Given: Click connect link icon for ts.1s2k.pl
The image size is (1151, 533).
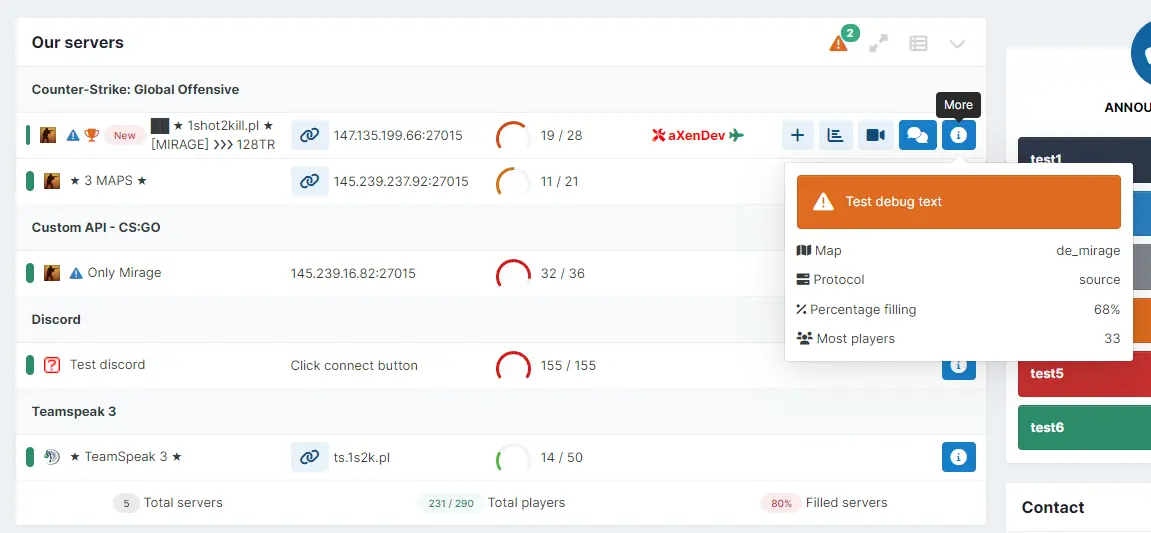Looking at the screenshot, I should (310, 457).
